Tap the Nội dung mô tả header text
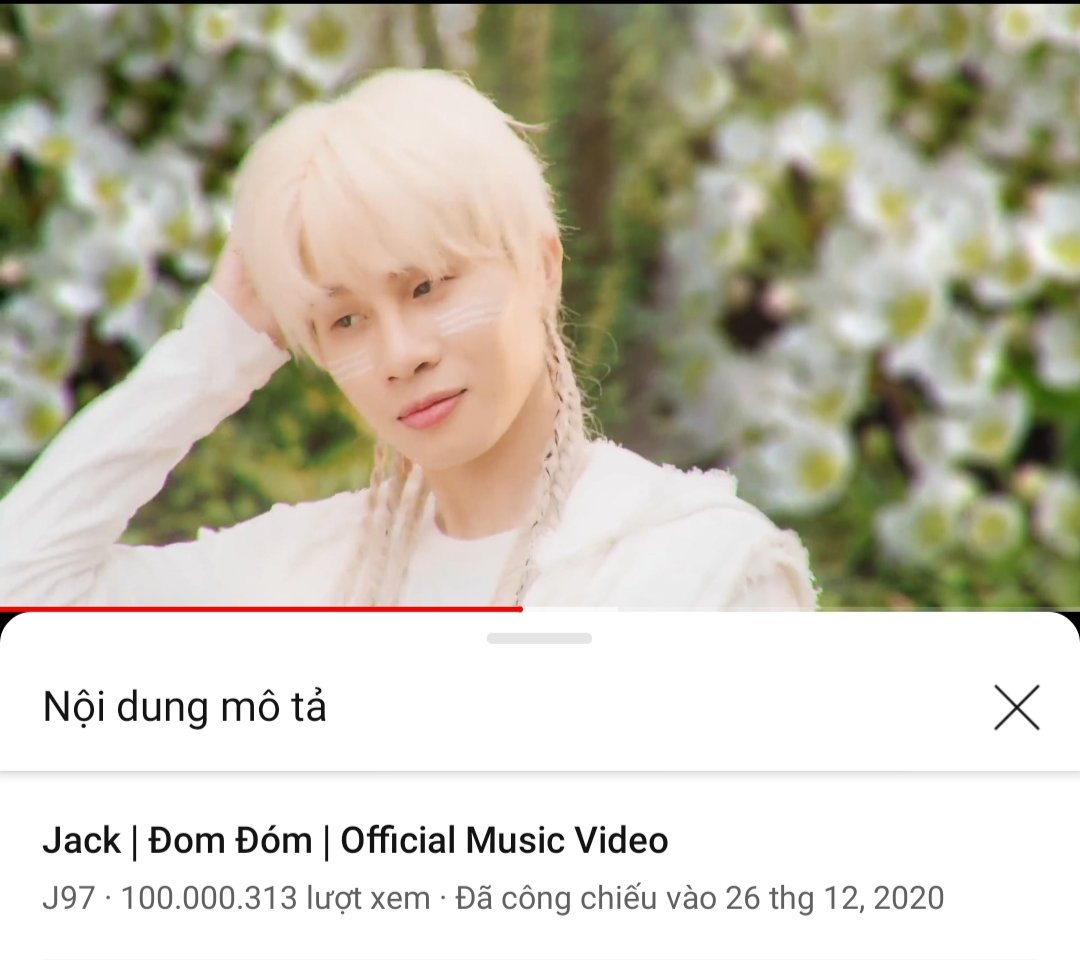 [x=185, y=707]
